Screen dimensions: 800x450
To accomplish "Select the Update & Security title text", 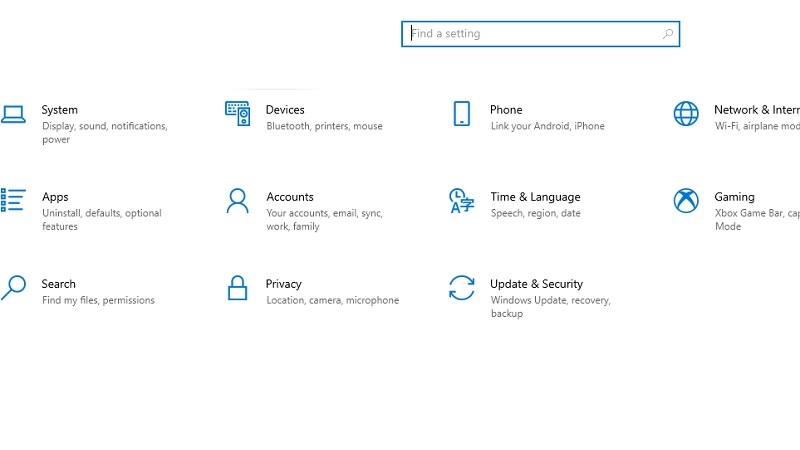I will [536, 284].
